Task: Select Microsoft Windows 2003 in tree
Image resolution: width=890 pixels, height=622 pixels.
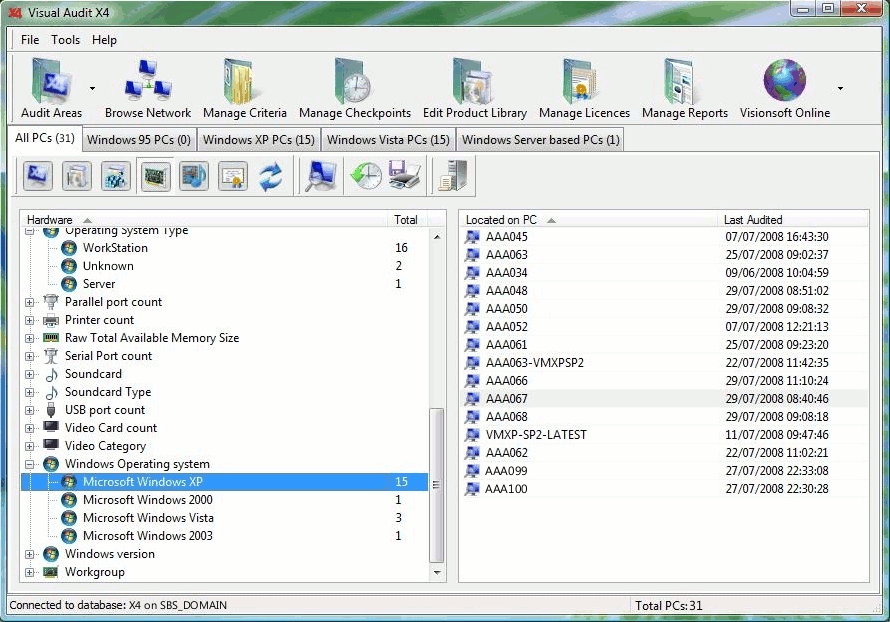Action: (148, 536)
